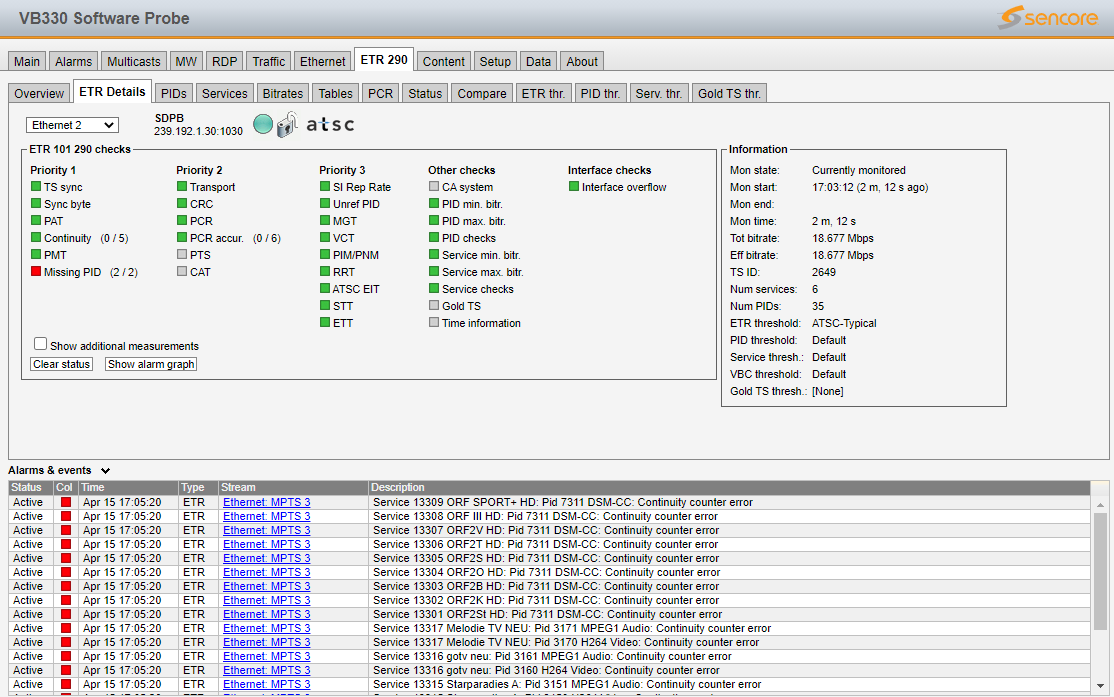Click the red Missing PID status indicator

coord(36,272)
